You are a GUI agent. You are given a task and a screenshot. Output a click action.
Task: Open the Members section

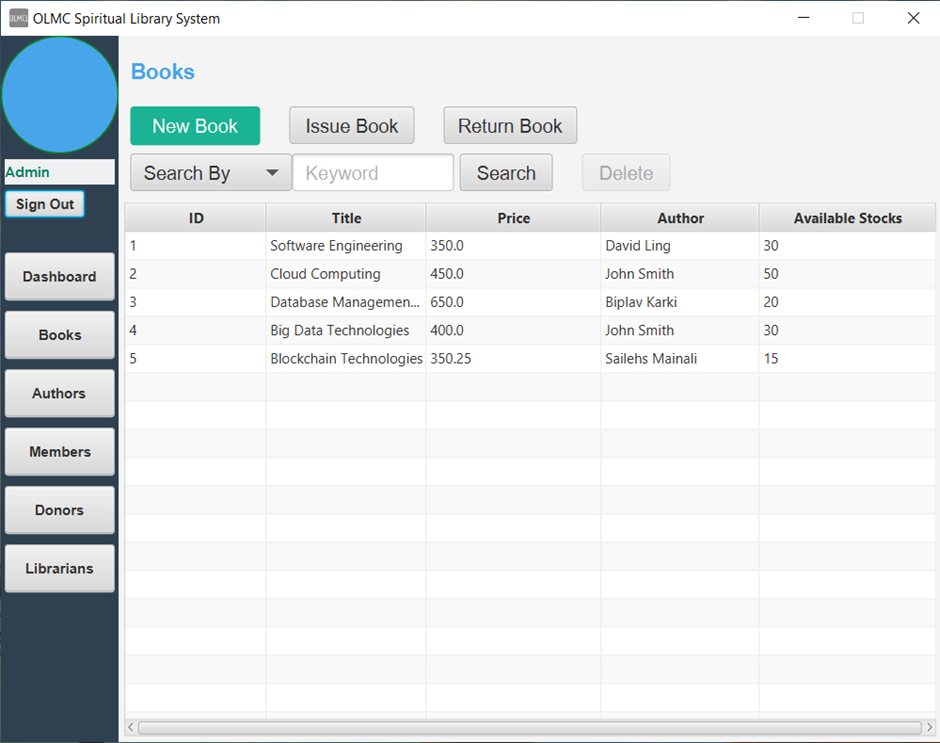click(59, 451)
